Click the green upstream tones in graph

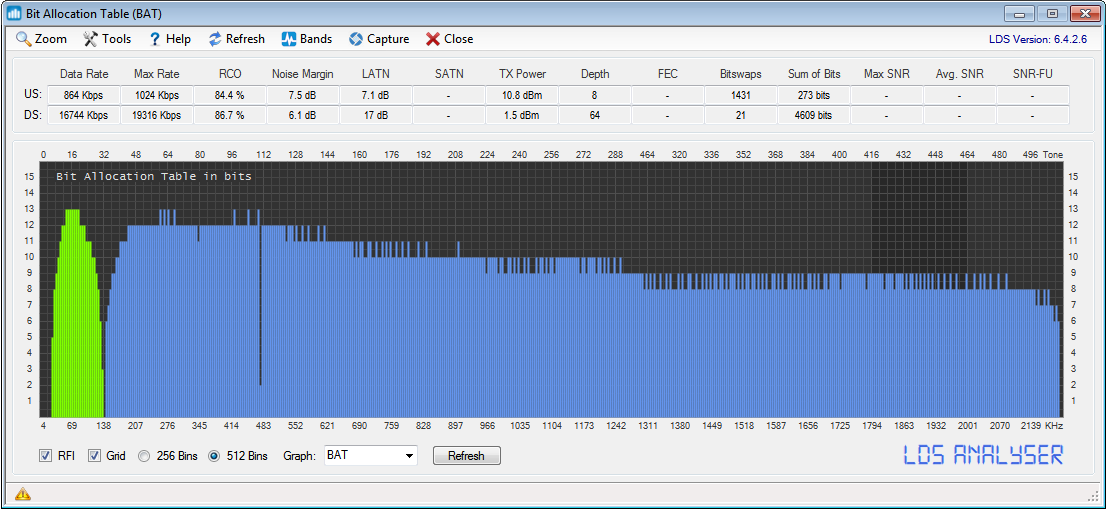coord(75,320)
